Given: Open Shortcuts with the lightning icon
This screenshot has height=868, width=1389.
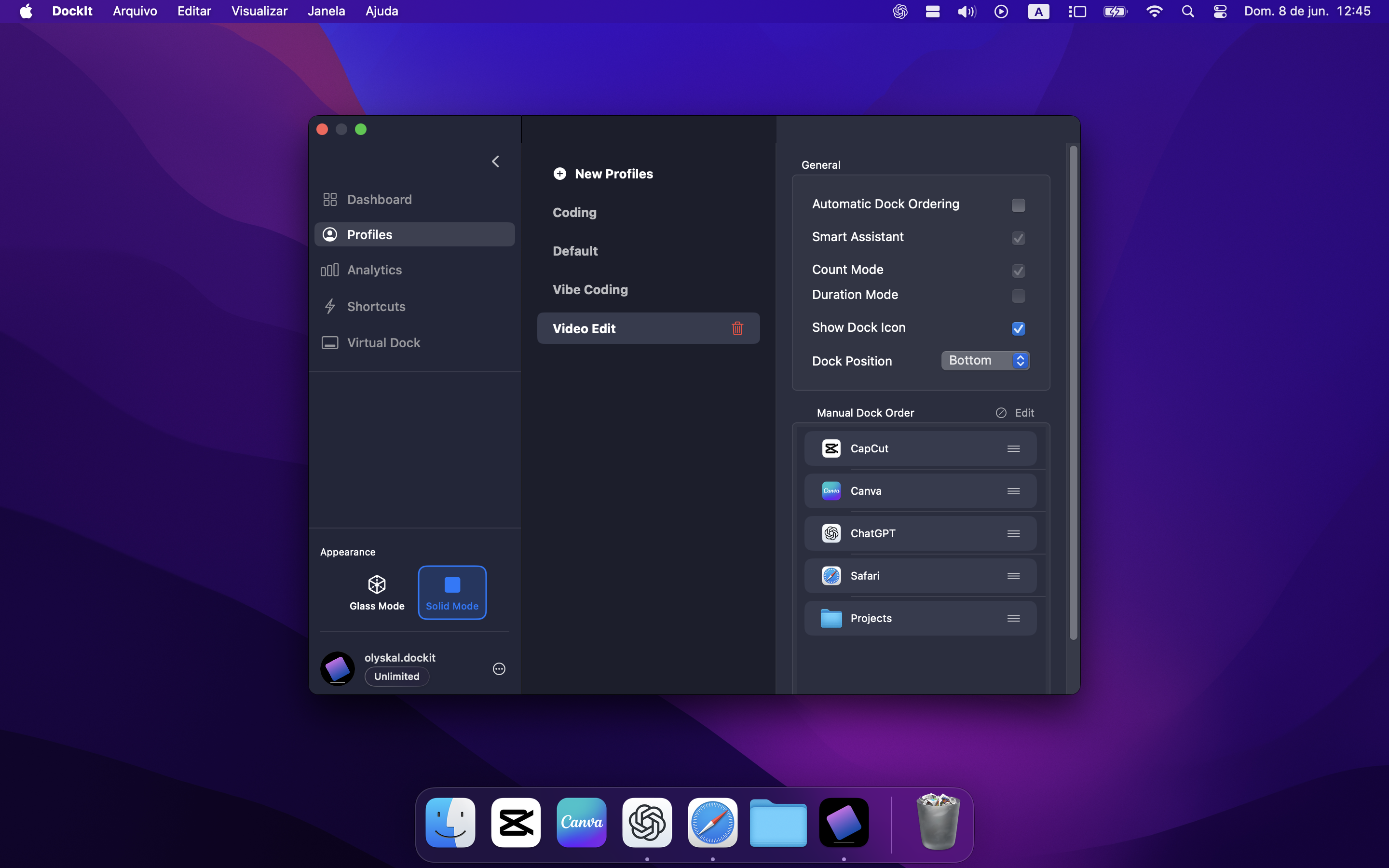Looking at the screenshot, I should coord(376,307).
